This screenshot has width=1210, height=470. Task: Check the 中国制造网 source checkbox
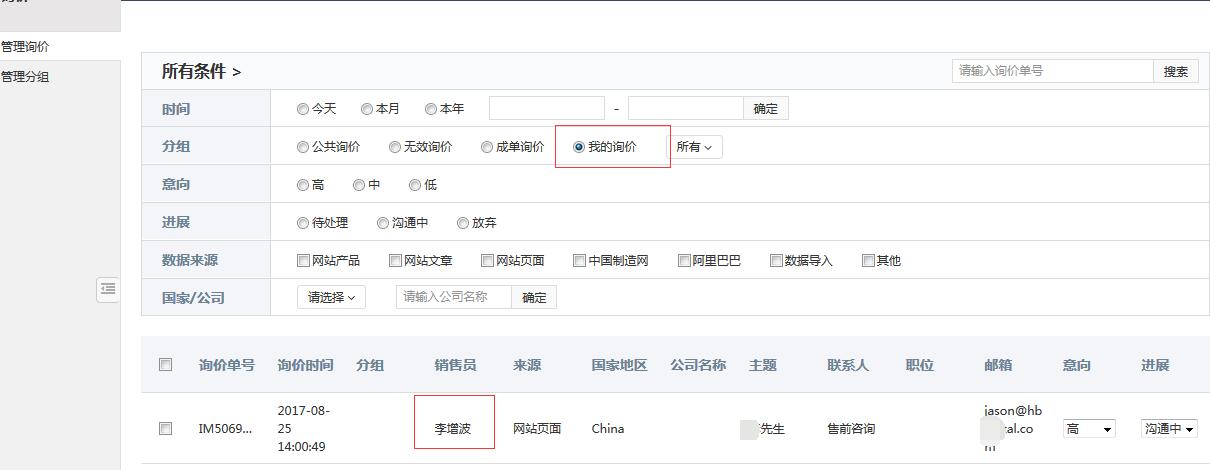(x=580, y=261)
